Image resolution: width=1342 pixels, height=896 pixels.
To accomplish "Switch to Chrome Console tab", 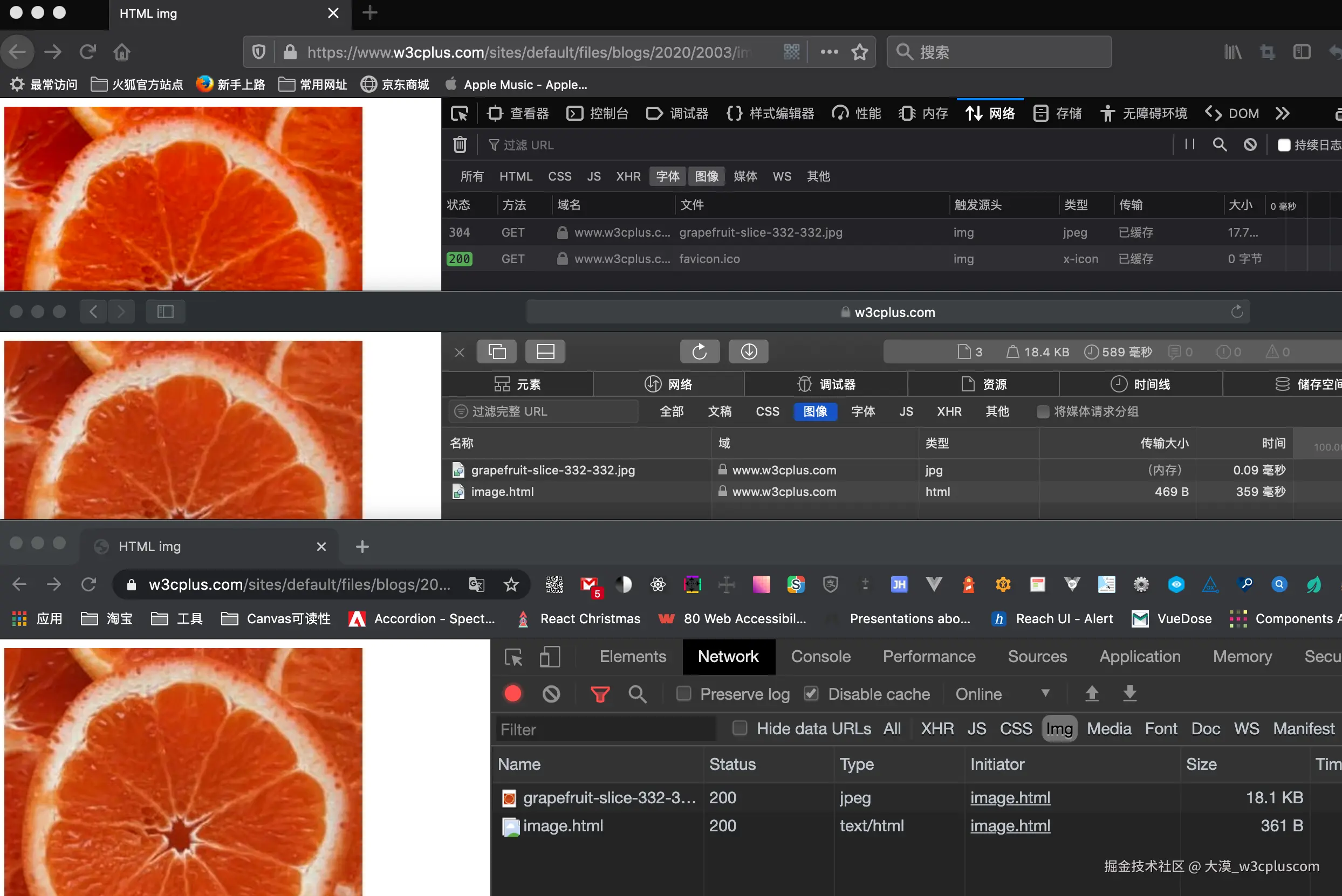I will click(x=820, y=657).
